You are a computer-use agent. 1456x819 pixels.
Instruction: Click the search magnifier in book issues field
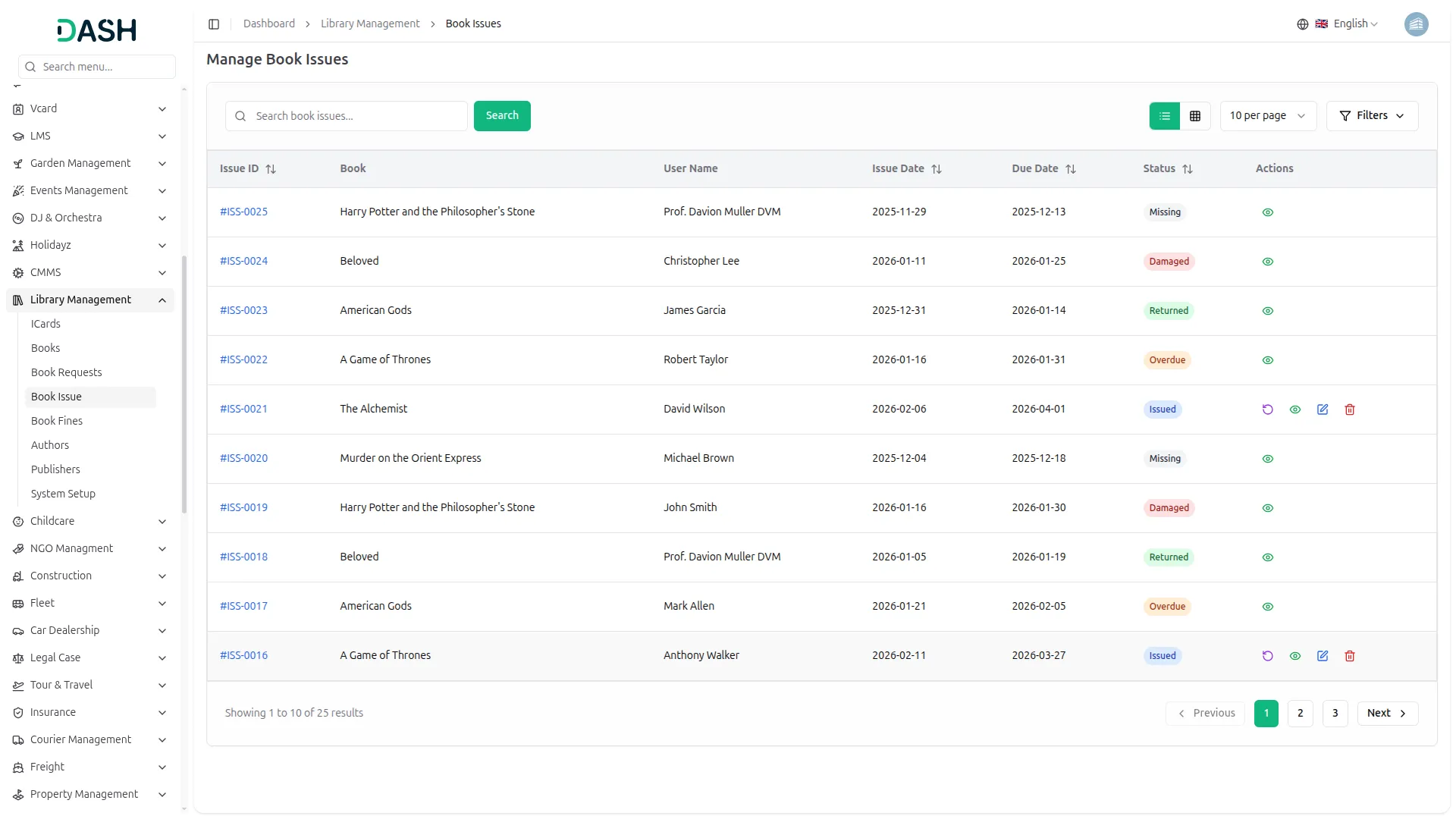click(x=240, y=115)
